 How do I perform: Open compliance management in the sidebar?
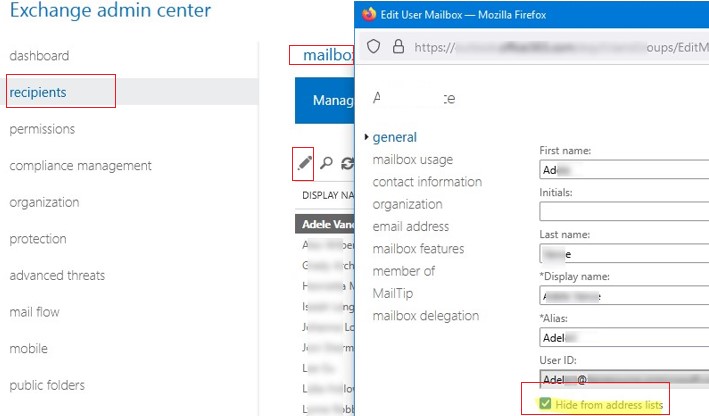click(80, 166)
